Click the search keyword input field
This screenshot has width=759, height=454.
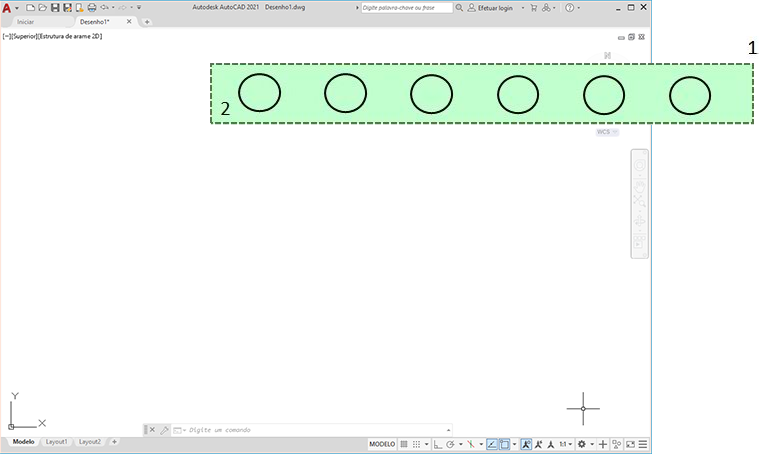[x=407, y=8]
